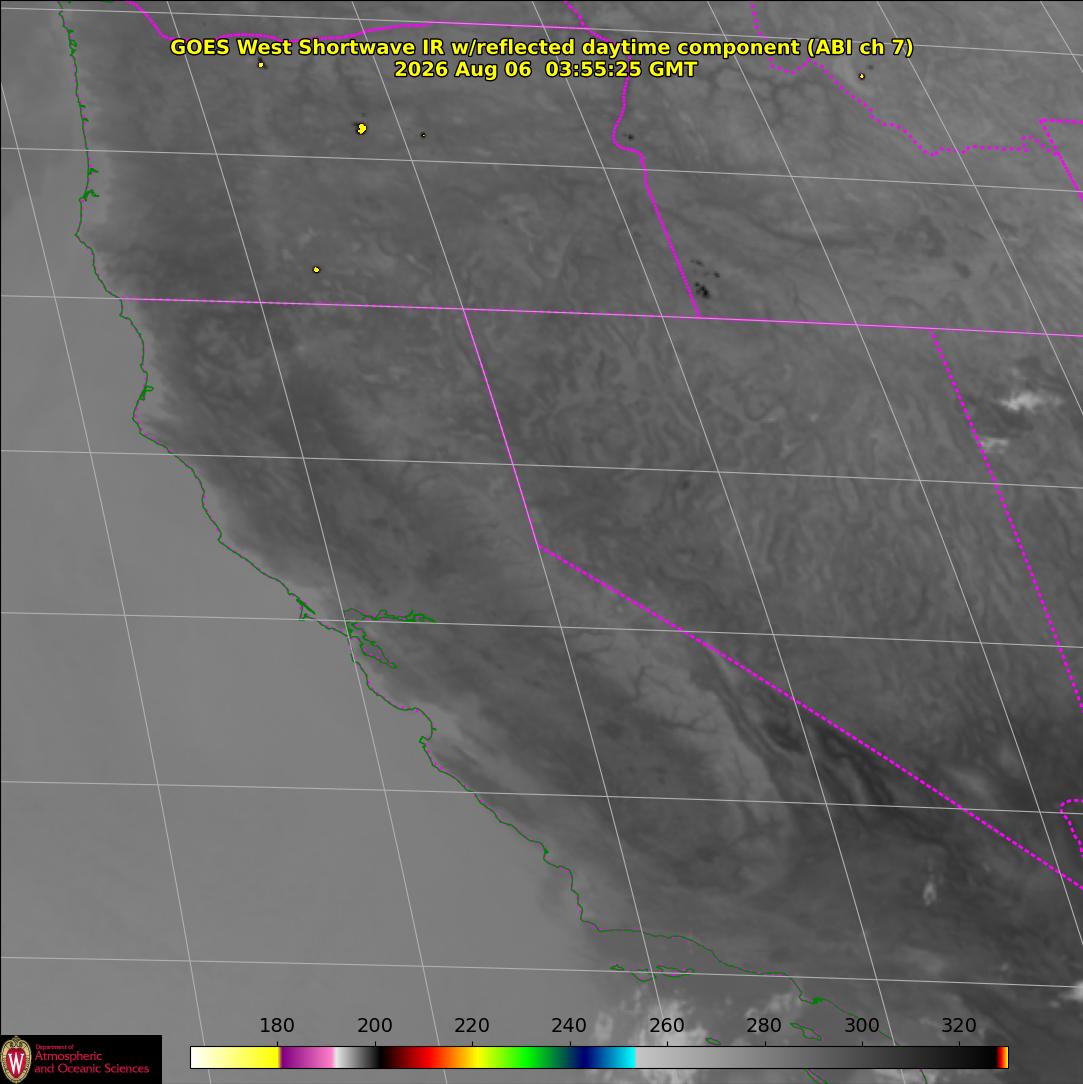Click the small yellow hotspot at top right

(861, 76)
